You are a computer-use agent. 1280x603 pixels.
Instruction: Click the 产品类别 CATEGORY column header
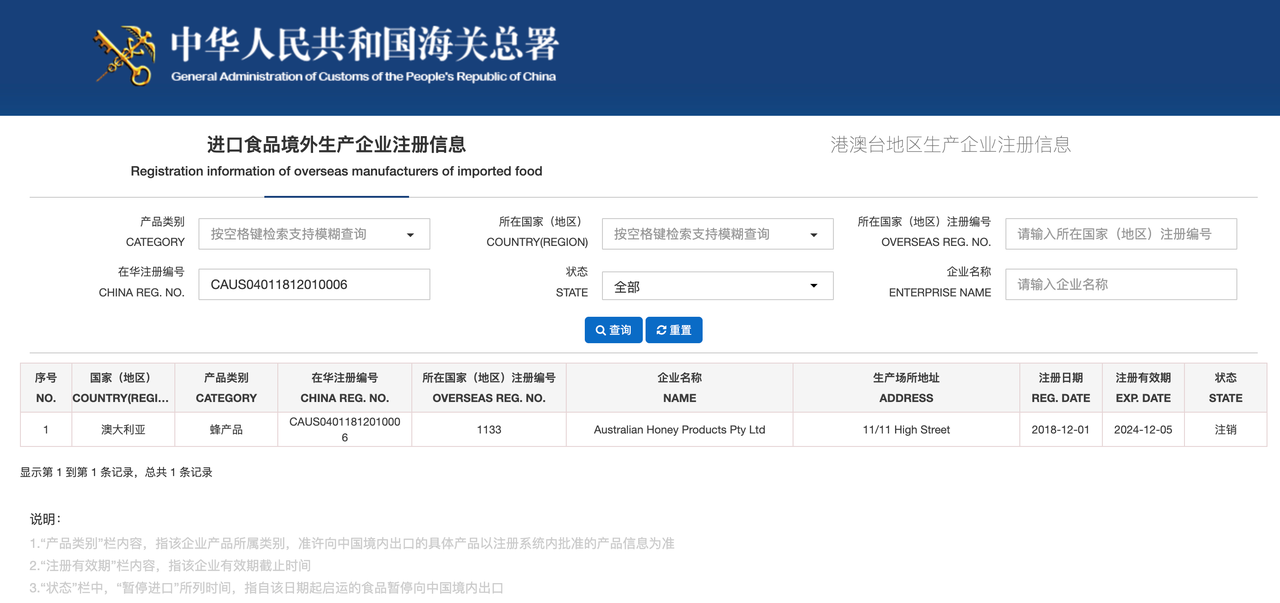226,388
